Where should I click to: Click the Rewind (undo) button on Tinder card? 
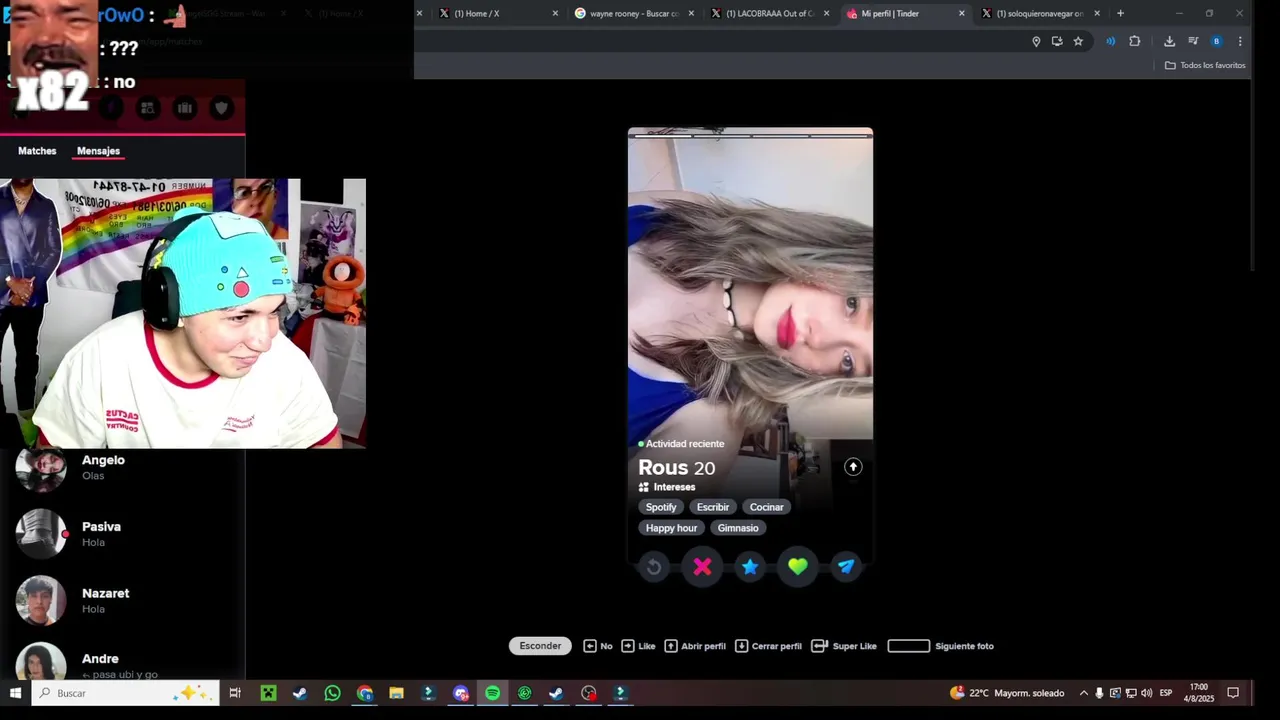(654, 567)
